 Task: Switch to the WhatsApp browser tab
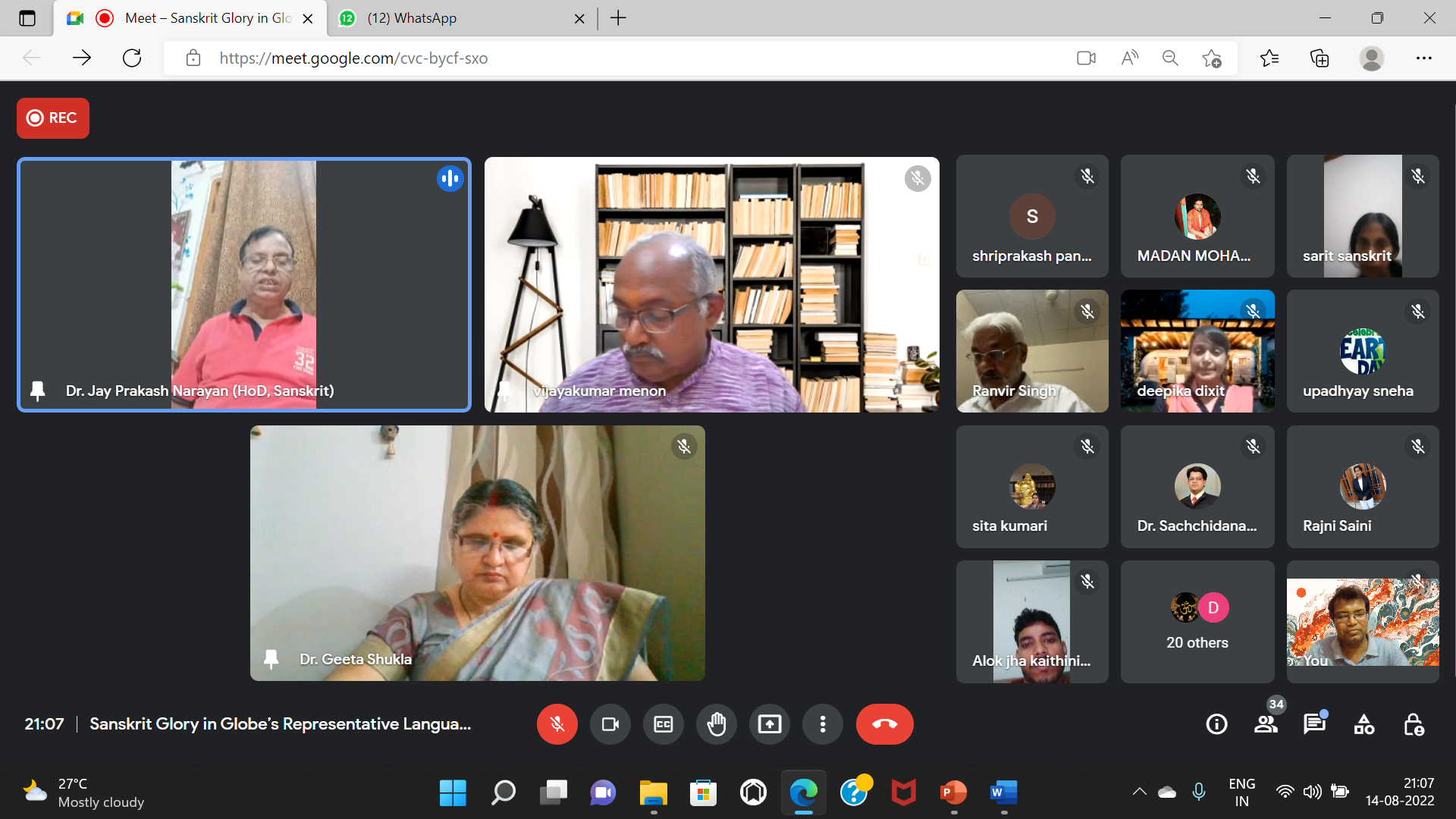tap(412, 18)
